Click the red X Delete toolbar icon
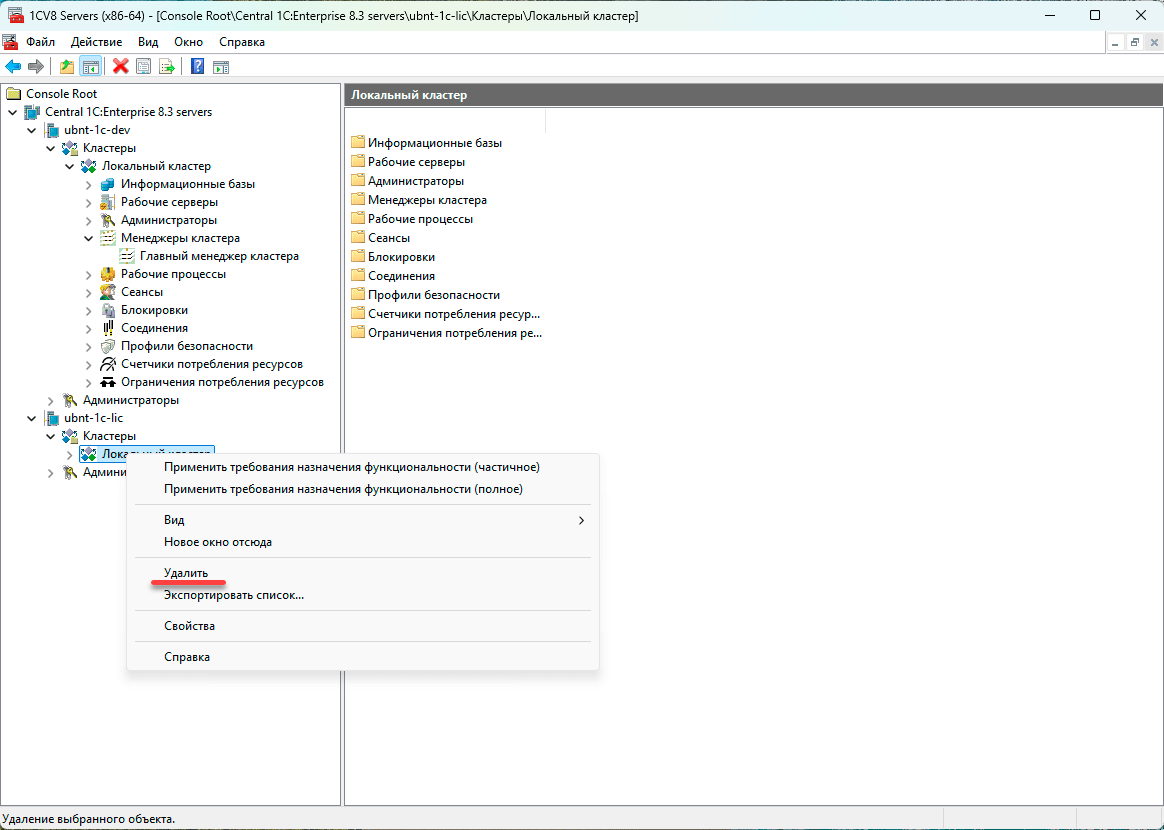Screen dimensions: 1164x830 coord(121,67)
